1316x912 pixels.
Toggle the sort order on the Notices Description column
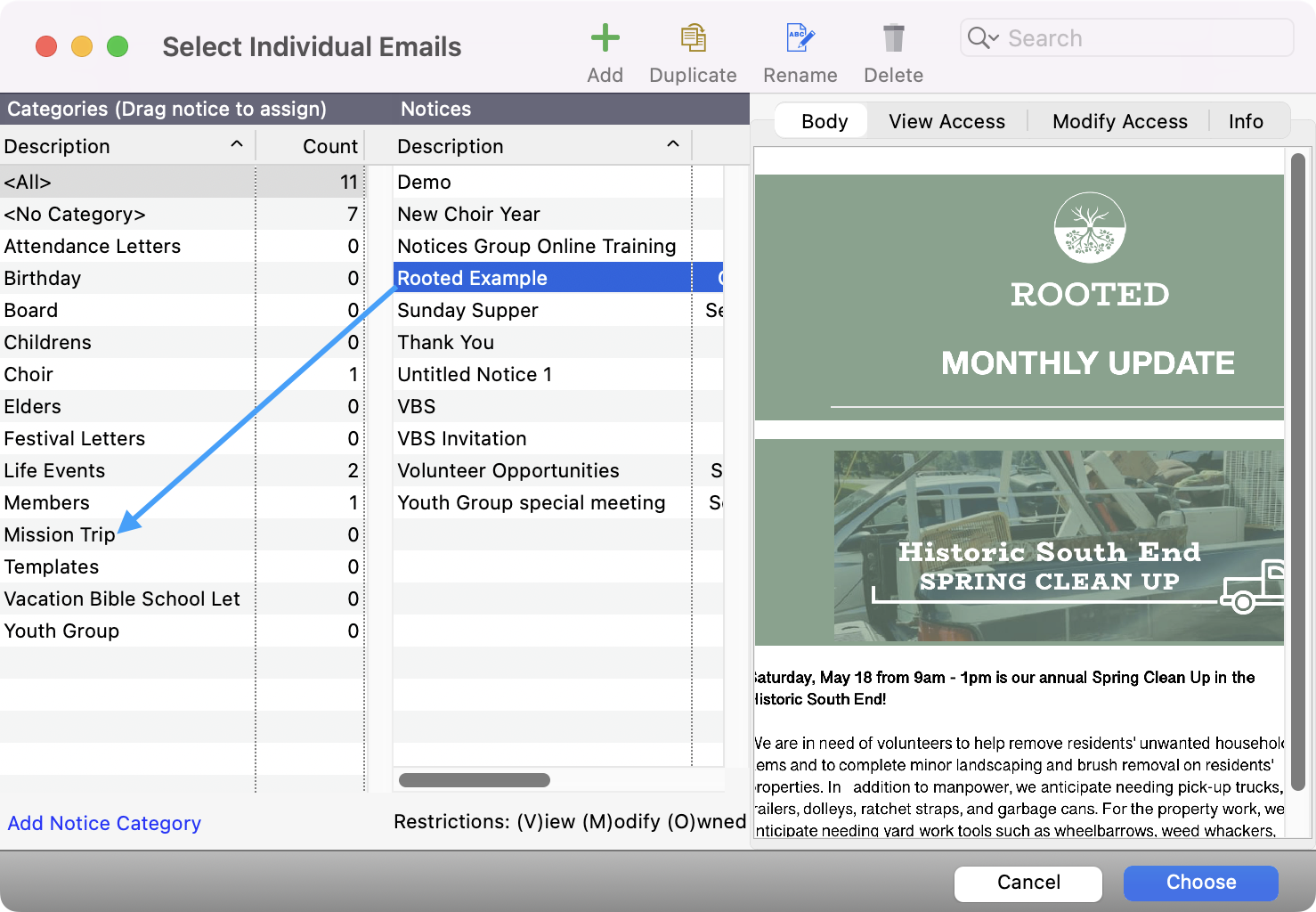tap(673, 143)
